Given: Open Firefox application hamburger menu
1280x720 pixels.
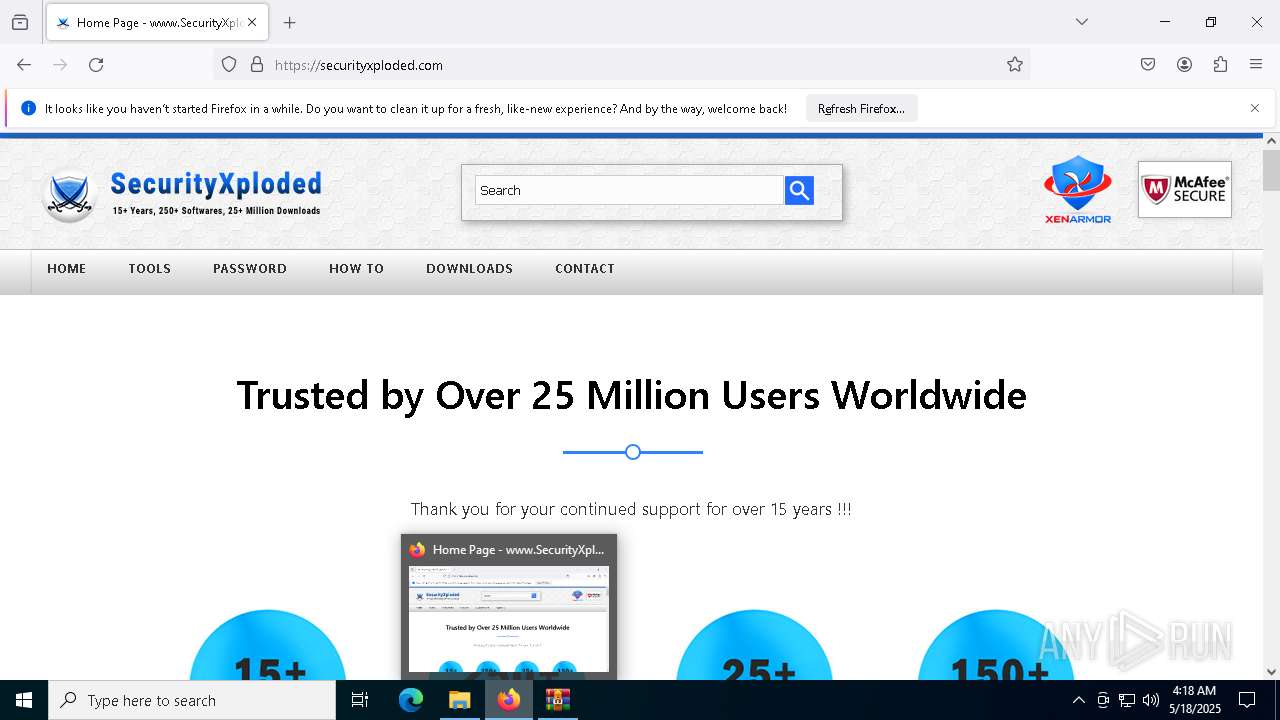Looking at the screenshot, I should [1256, 64].
